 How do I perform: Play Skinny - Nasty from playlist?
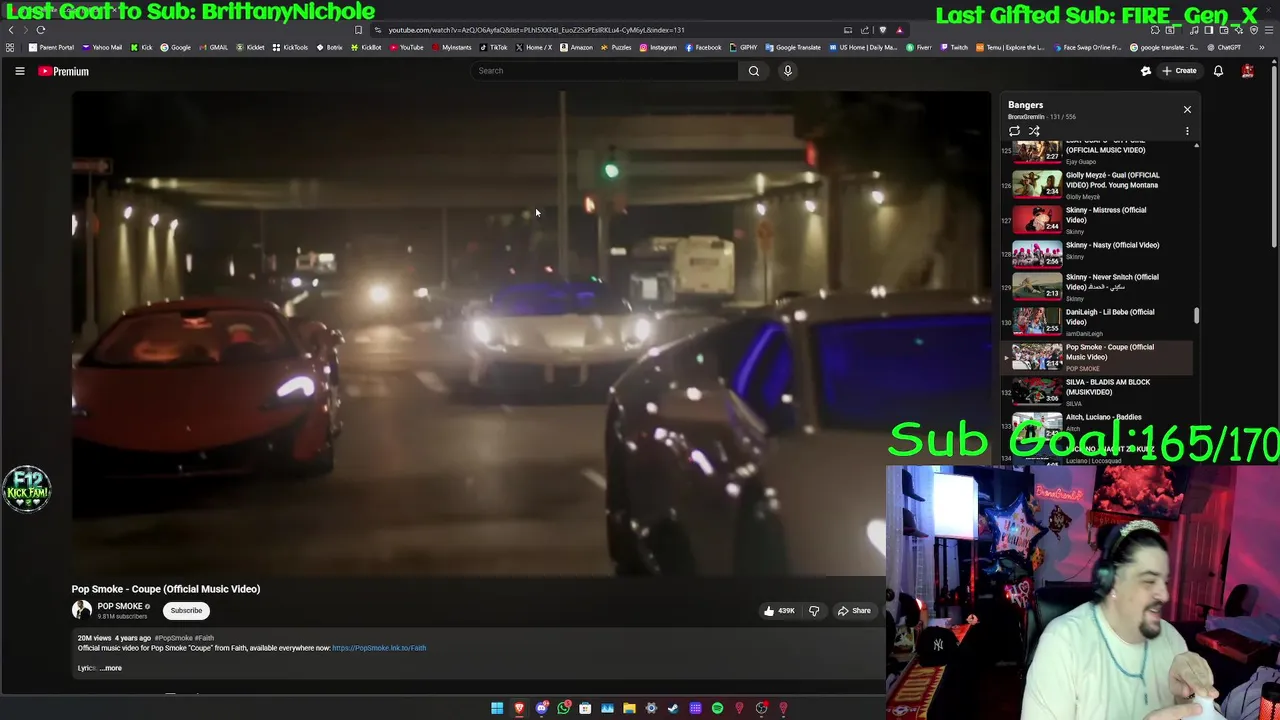click(1097, 254)
